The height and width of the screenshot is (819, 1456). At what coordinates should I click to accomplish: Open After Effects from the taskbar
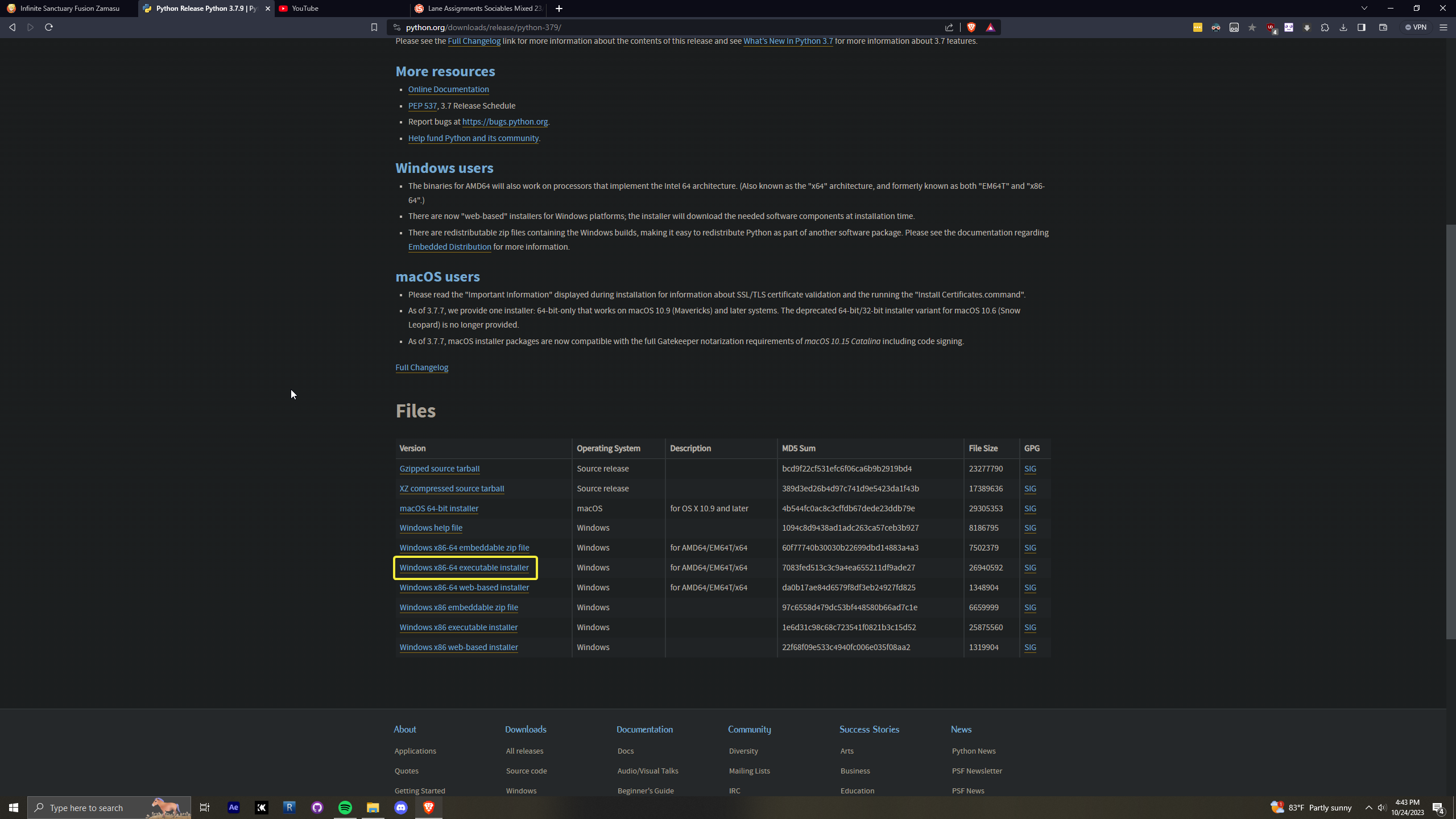[233, 807]
